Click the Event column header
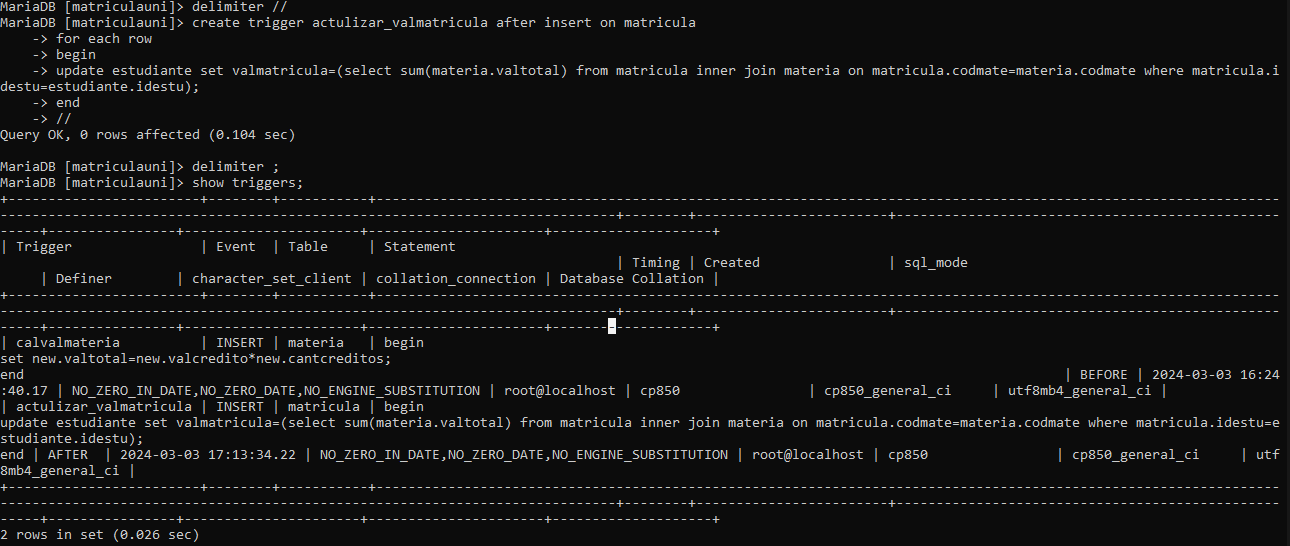Image resolution: width=1290 pixels, height=546 pixels. pos(236,247)
